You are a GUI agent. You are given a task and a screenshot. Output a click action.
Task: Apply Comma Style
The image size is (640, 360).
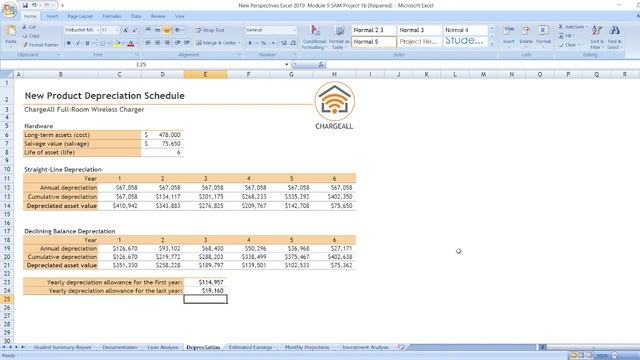tap(273, 43)
